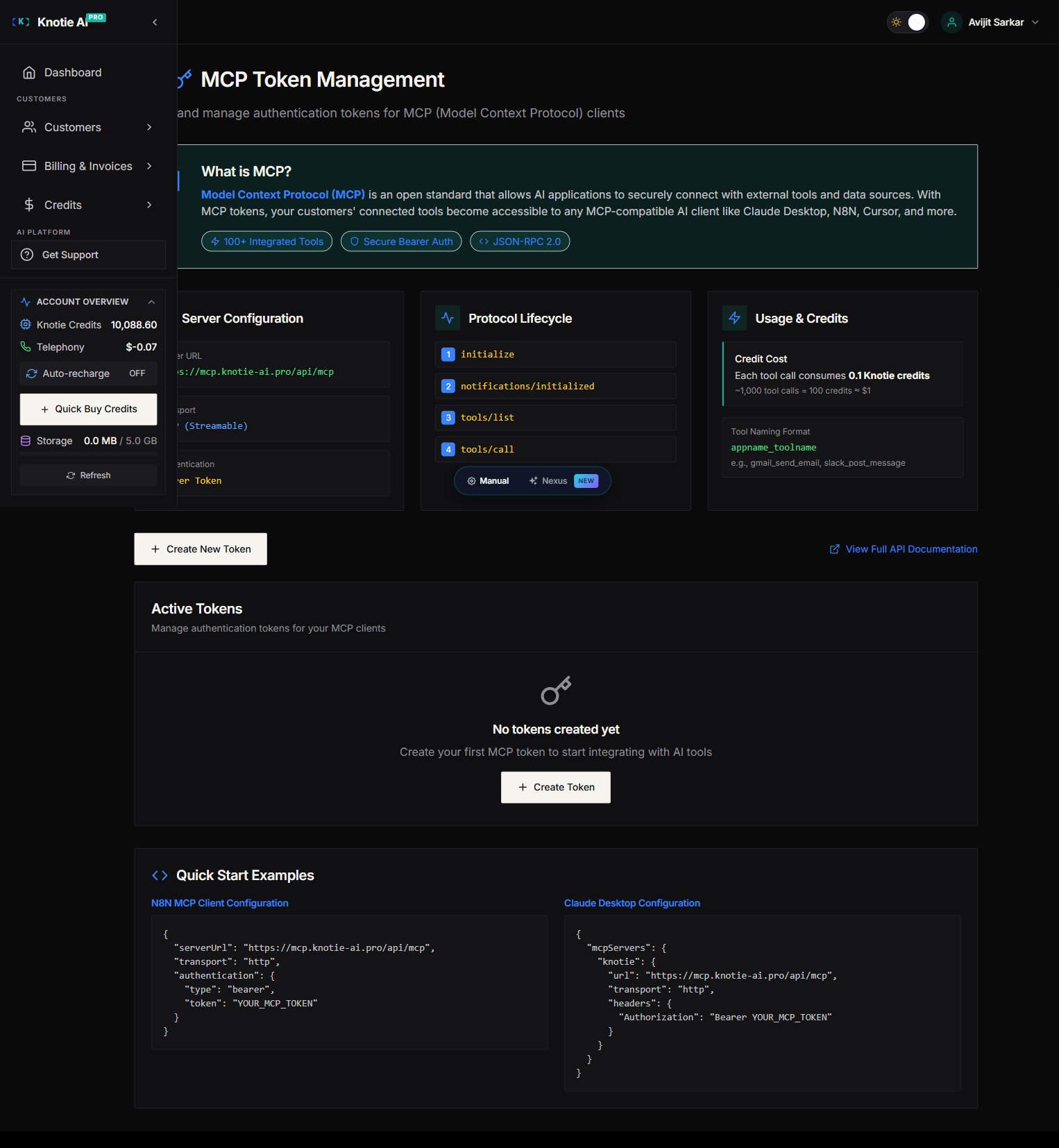Open the Dashboard menu item
Viewport: 1059px width, 1148px height.
point(88,72)
